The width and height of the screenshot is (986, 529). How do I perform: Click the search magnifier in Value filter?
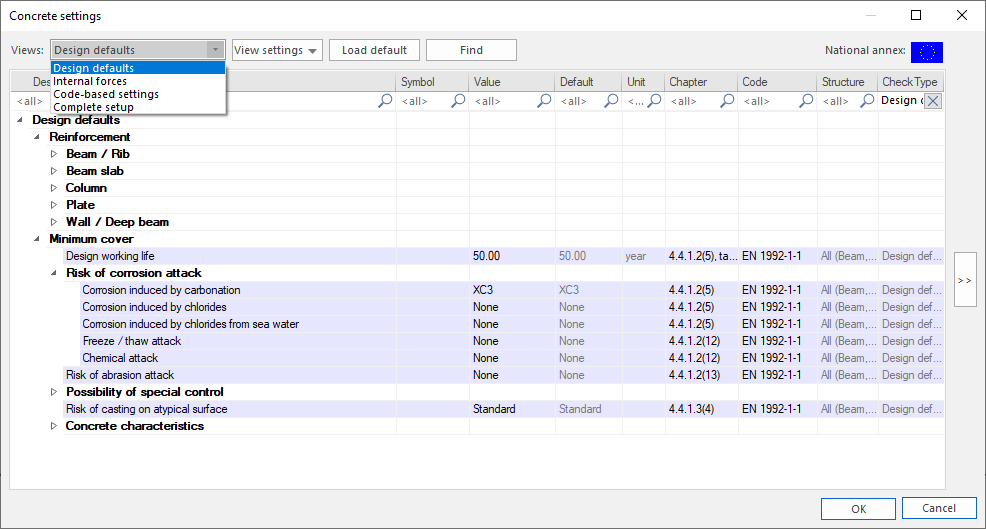point(544,101)
